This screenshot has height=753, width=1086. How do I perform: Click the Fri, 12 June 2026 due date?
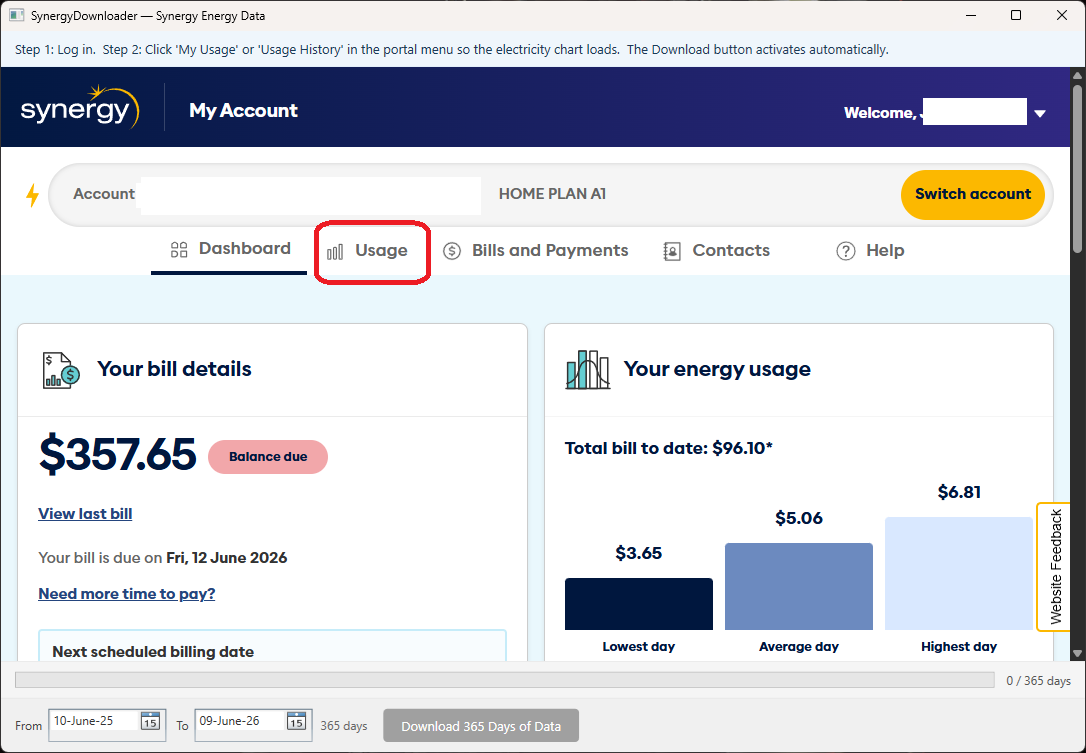(x=226, y=558)
